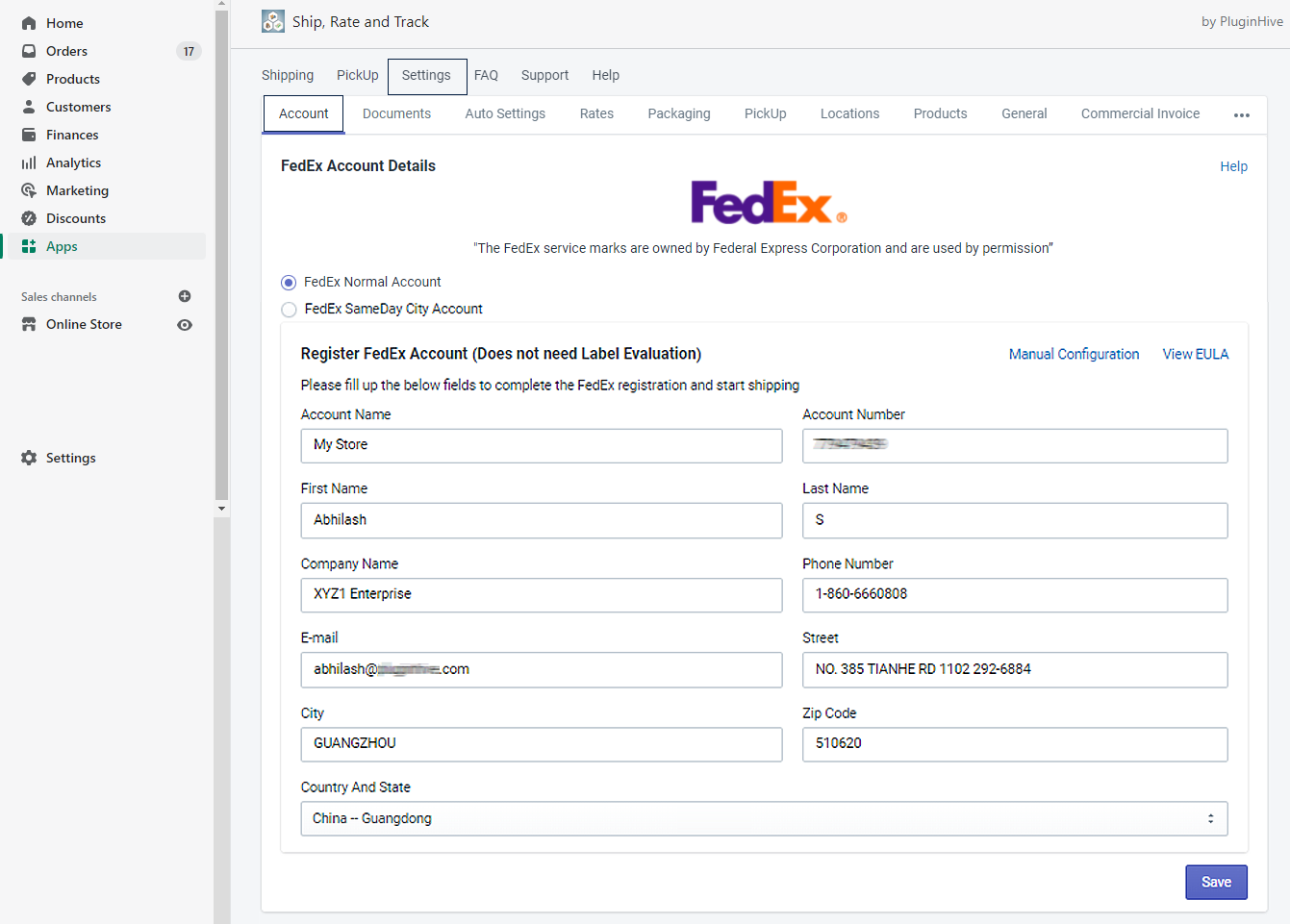Switch to the Account tab
The height and width of the screenshot is (924, 1290).
[304, 113]
